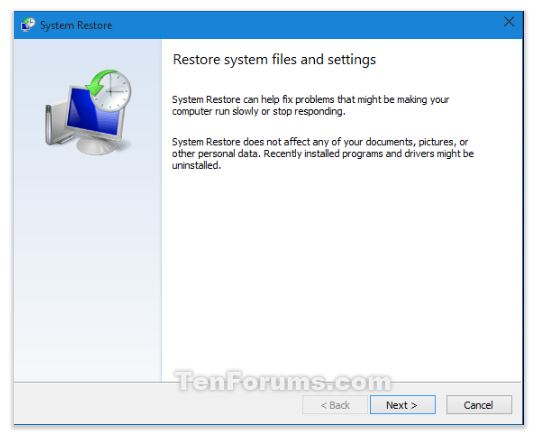Continue with the Next > button
Viewport: 536px width, 436px height.
(403, 405)
